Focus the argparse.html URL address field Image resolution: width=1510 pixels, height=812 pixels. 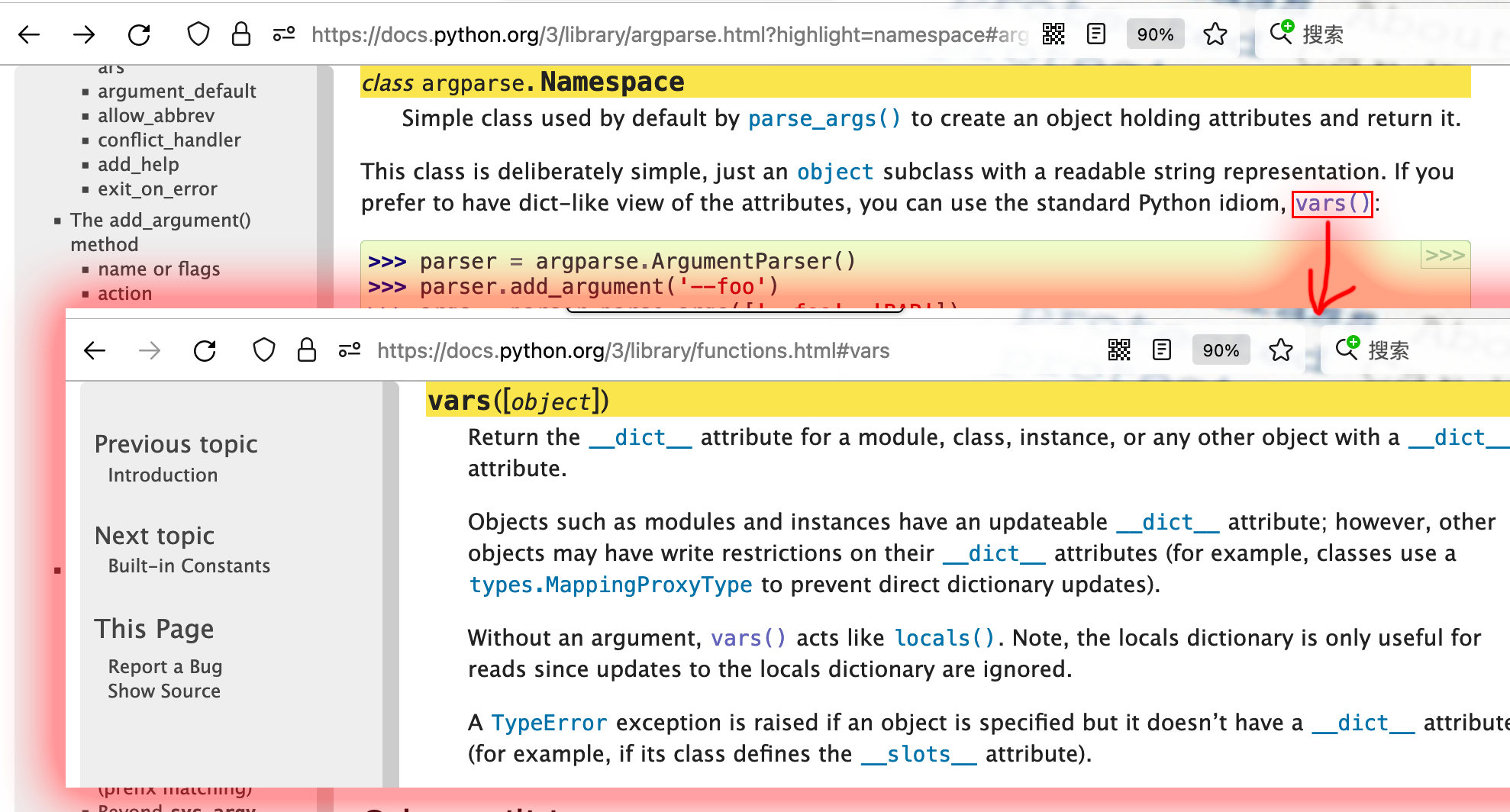coord(669,34)
